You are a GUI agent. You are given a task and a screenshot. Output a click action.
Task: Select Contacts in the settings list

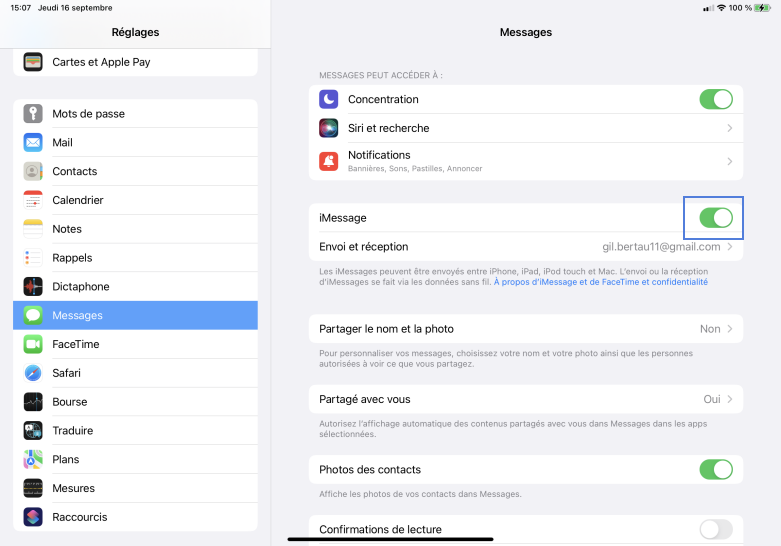135,171
